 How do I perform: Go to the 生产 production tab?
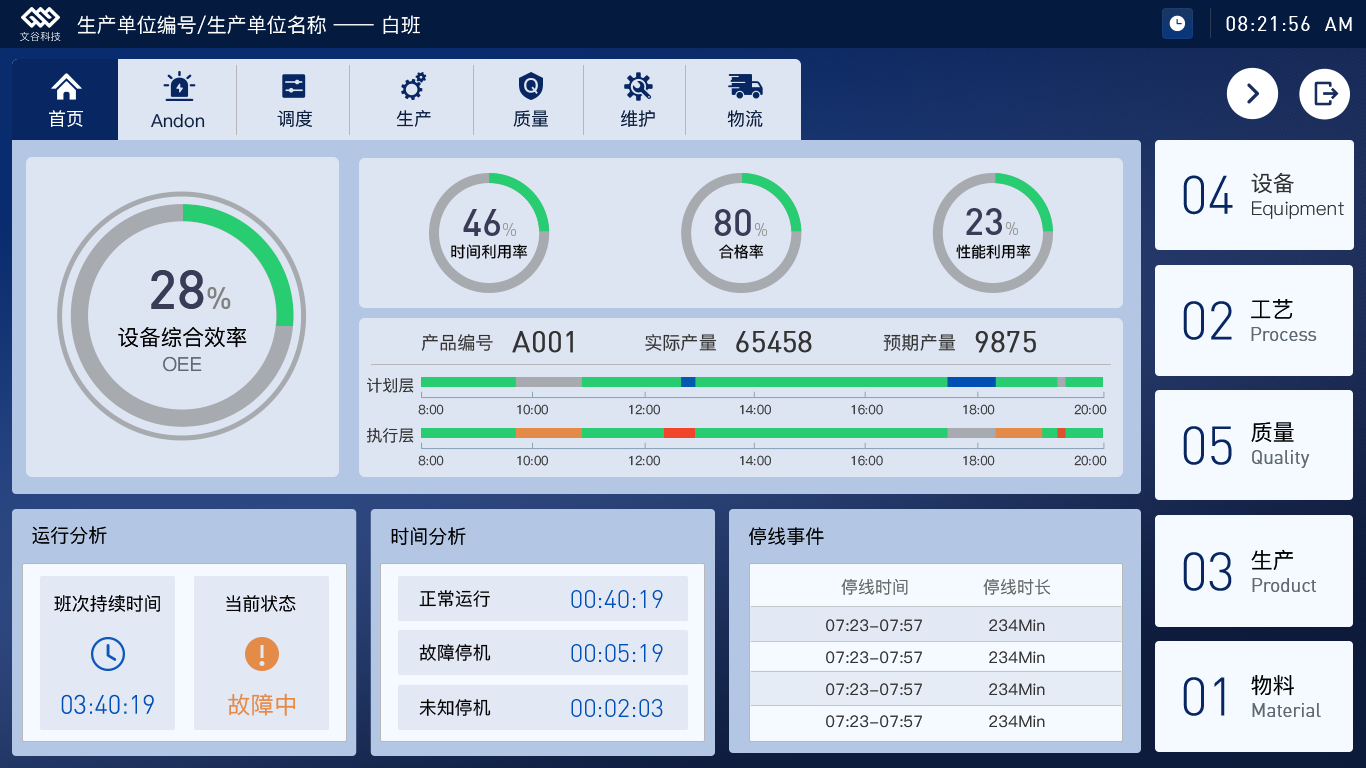tap(413, 100)
